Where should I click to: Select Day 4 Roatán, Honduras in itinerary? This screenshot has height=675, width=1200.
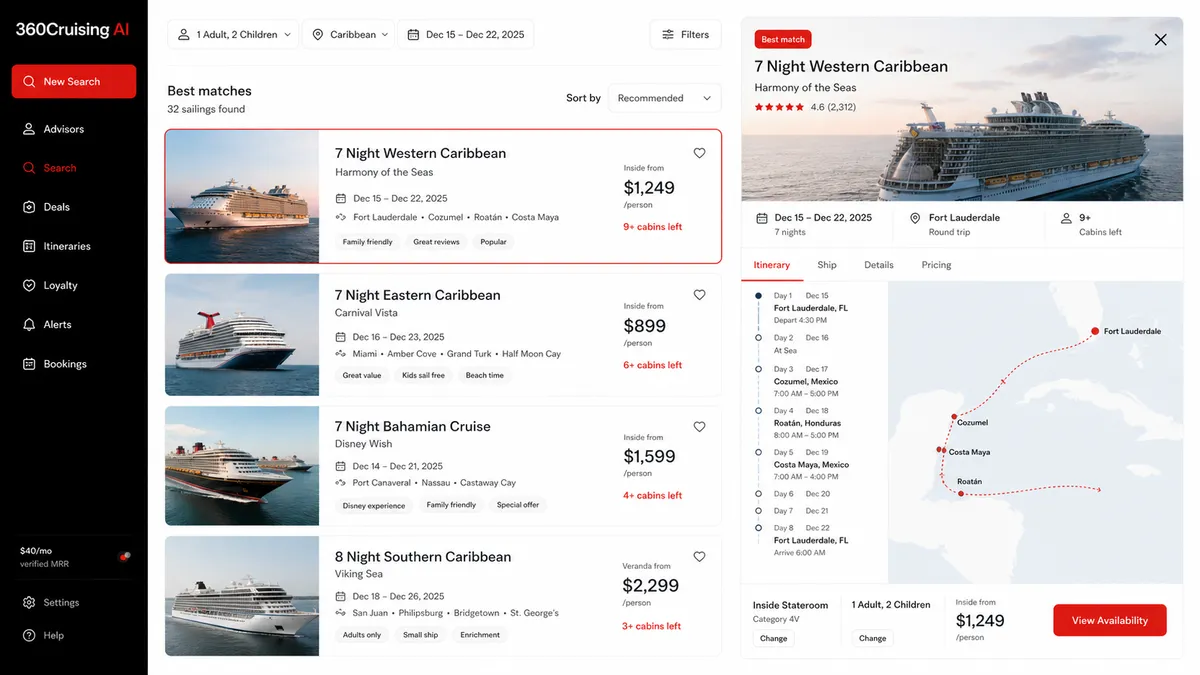[x=807, y=423]
